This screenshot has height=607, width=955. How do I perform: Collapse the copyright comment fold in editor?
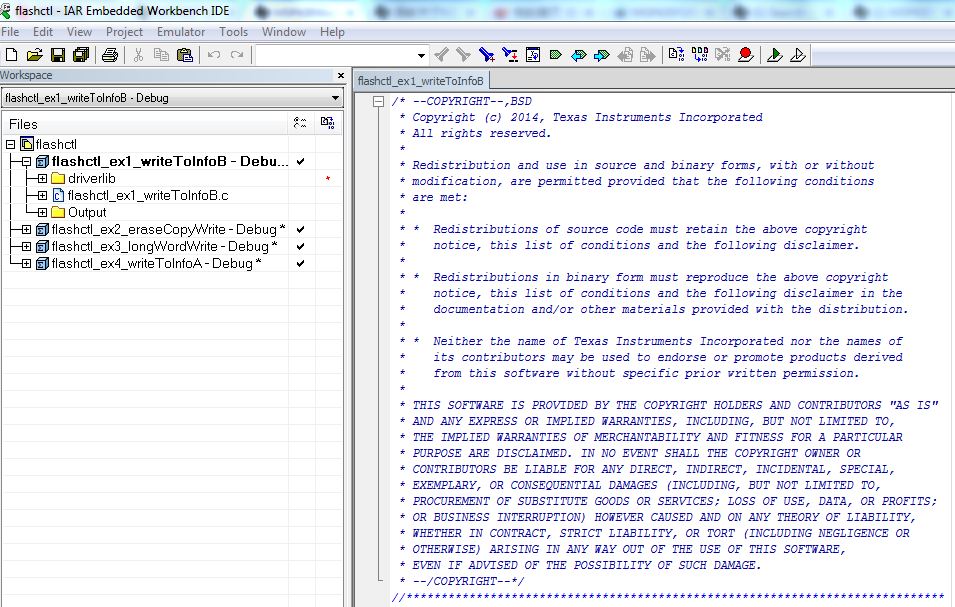(x=378, y=102)
